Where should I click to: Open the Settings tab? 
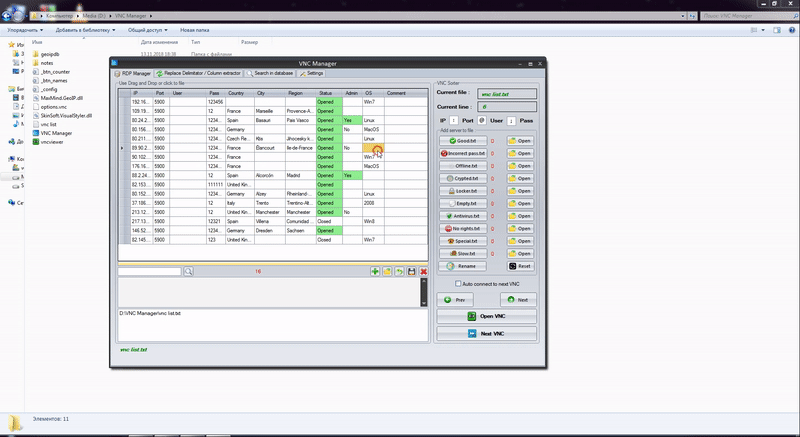pyautogui.click(x=311, y=73)
